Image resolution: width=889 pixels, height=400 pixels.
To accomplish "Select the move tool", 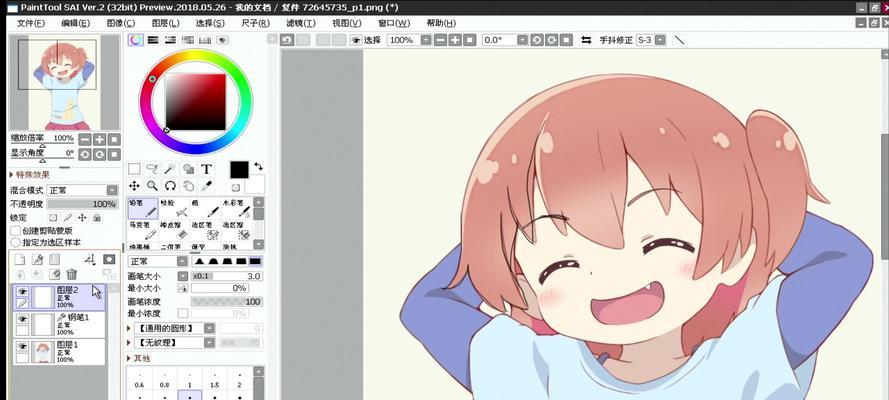I will [x=134, y=186].
